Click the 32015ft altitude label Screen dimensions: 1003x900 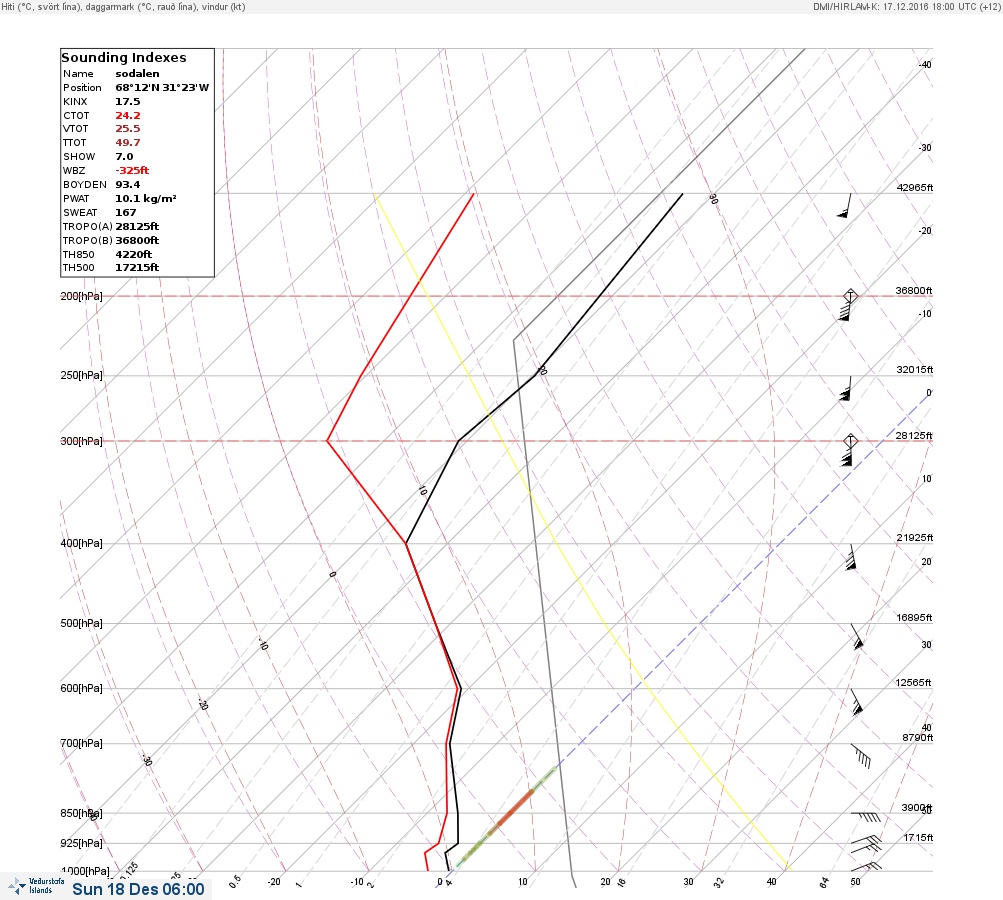tap(915, 370)
